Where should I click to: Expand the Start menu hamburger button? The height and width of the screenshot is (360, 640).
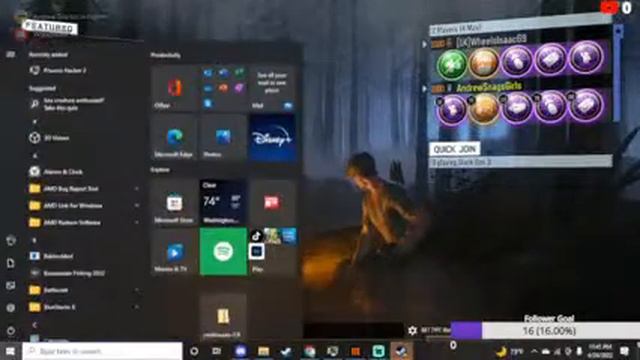tap(11, 54)
